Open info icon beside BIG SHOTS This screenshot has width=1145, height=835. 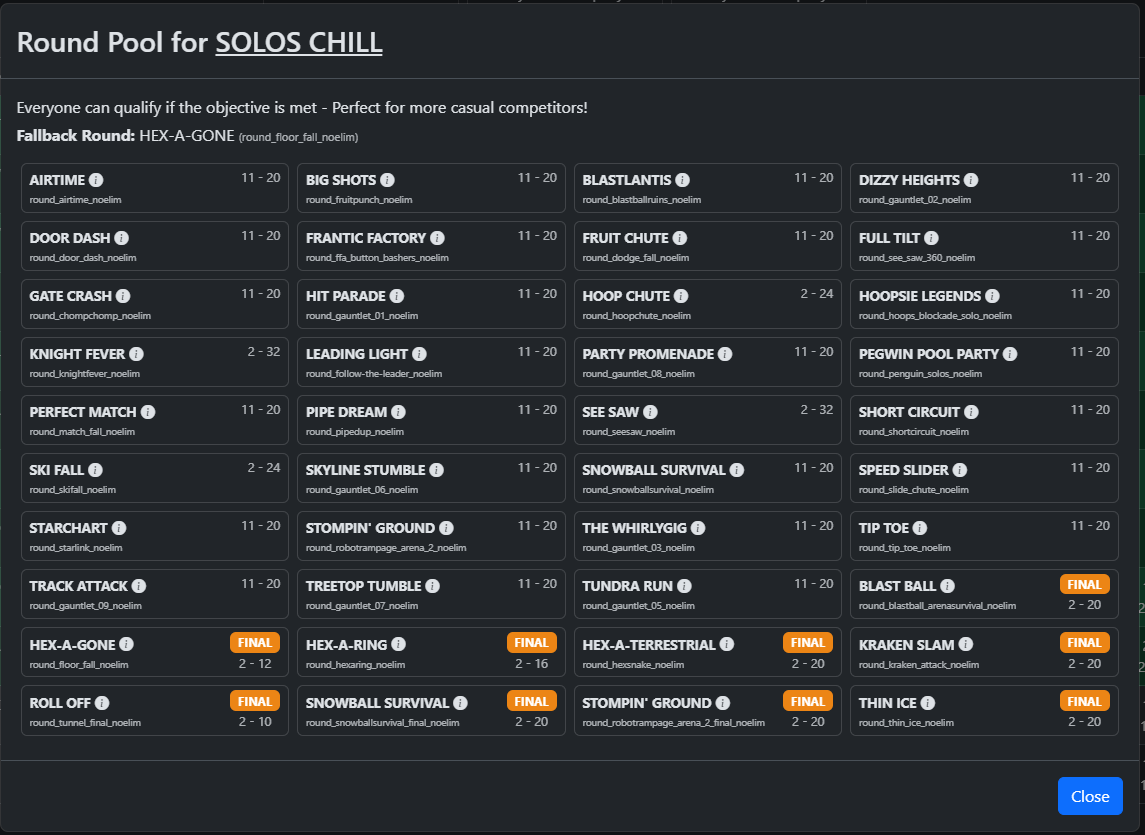pyautogui.click(x=387, y=180)
